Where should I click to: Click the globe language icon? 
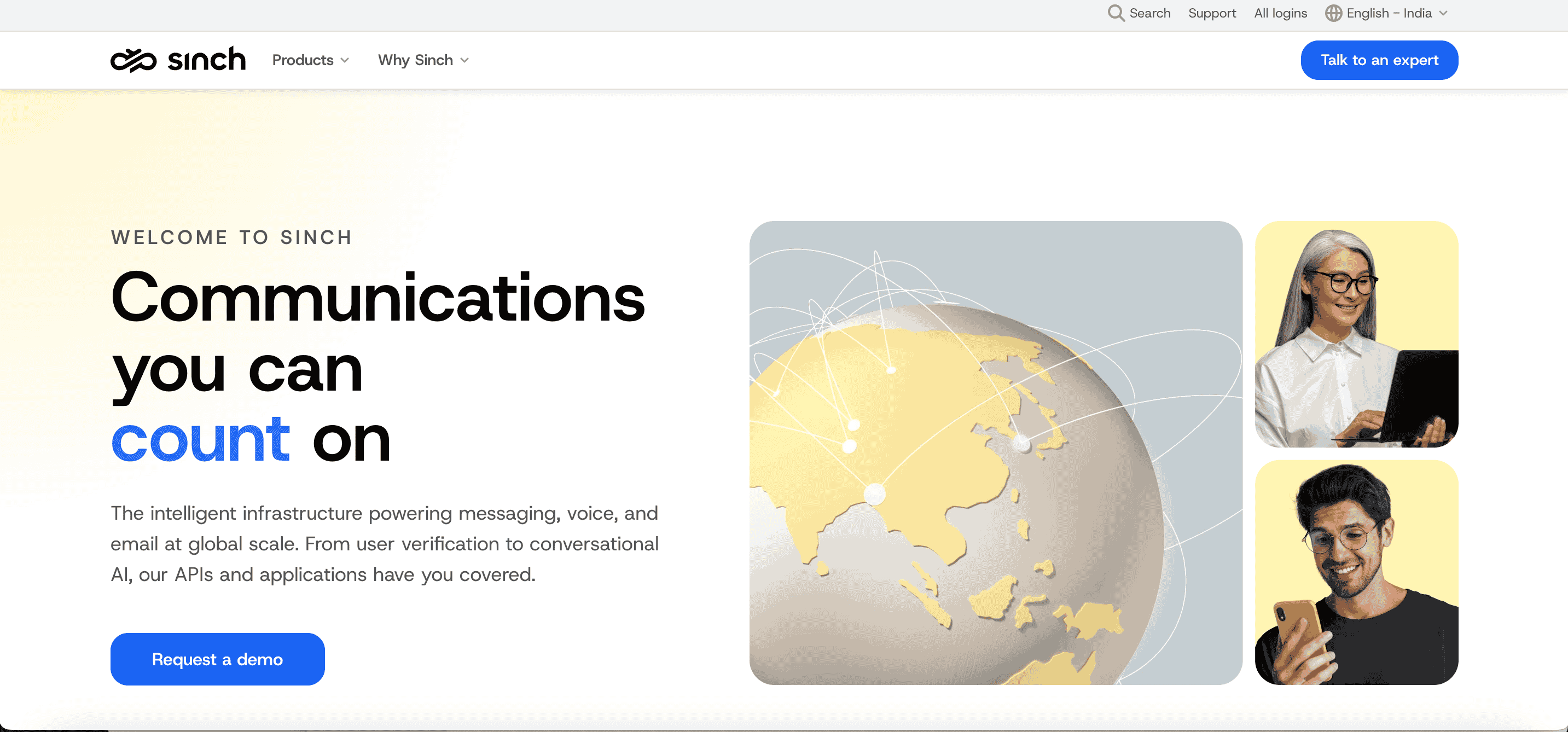click(x=1333, y=13)
